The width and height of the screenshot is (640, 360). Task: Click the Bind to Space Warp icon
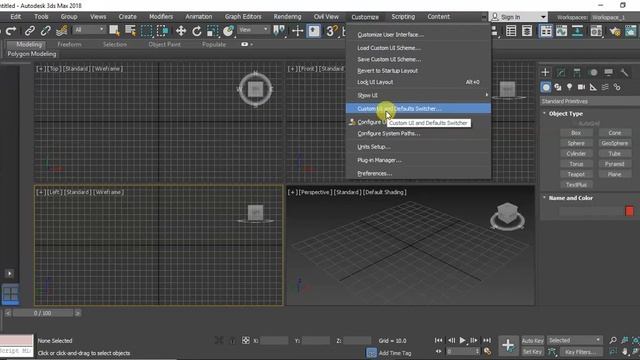(62, 31)
